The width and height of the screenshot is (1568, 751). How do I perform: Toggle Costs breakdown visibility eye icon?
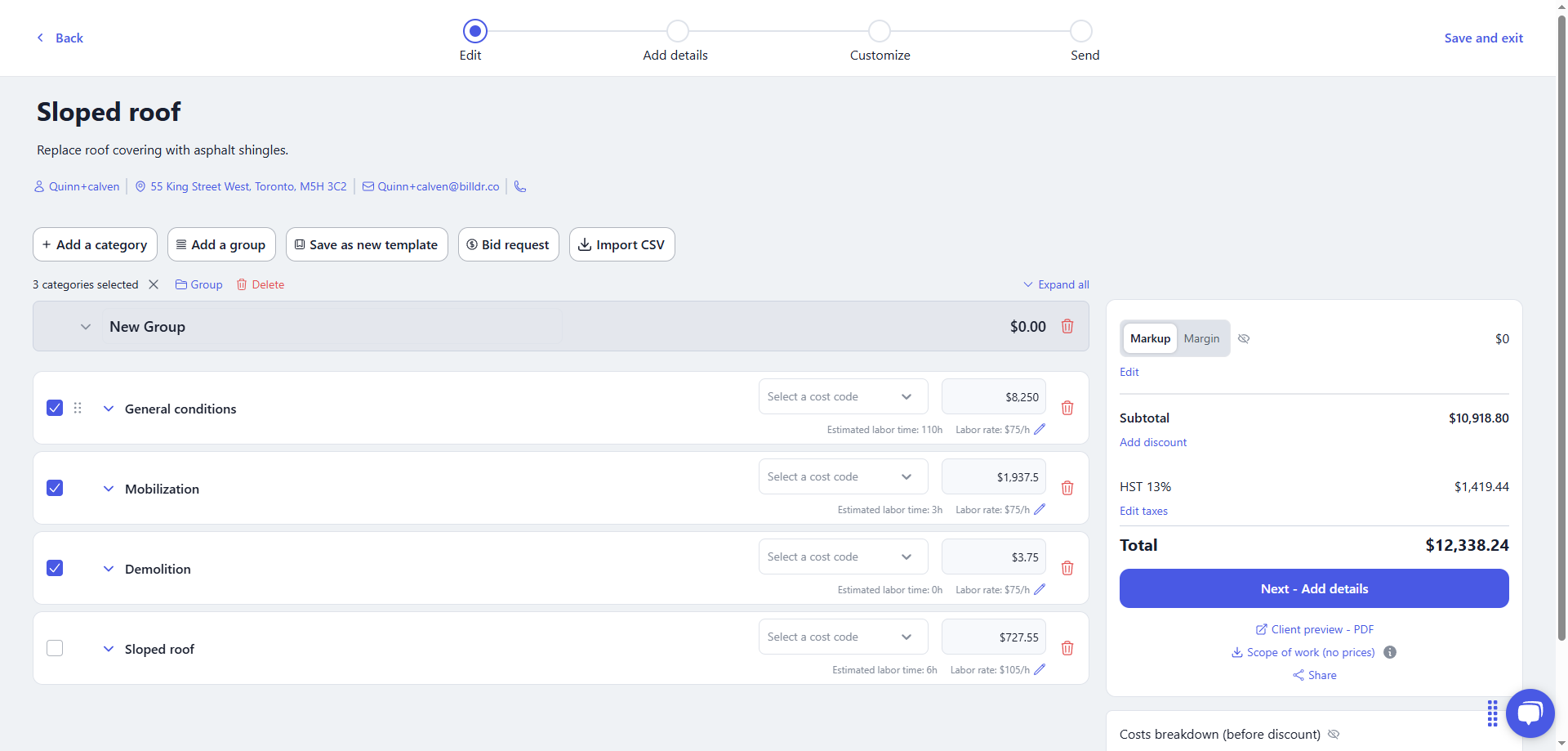1334,734
